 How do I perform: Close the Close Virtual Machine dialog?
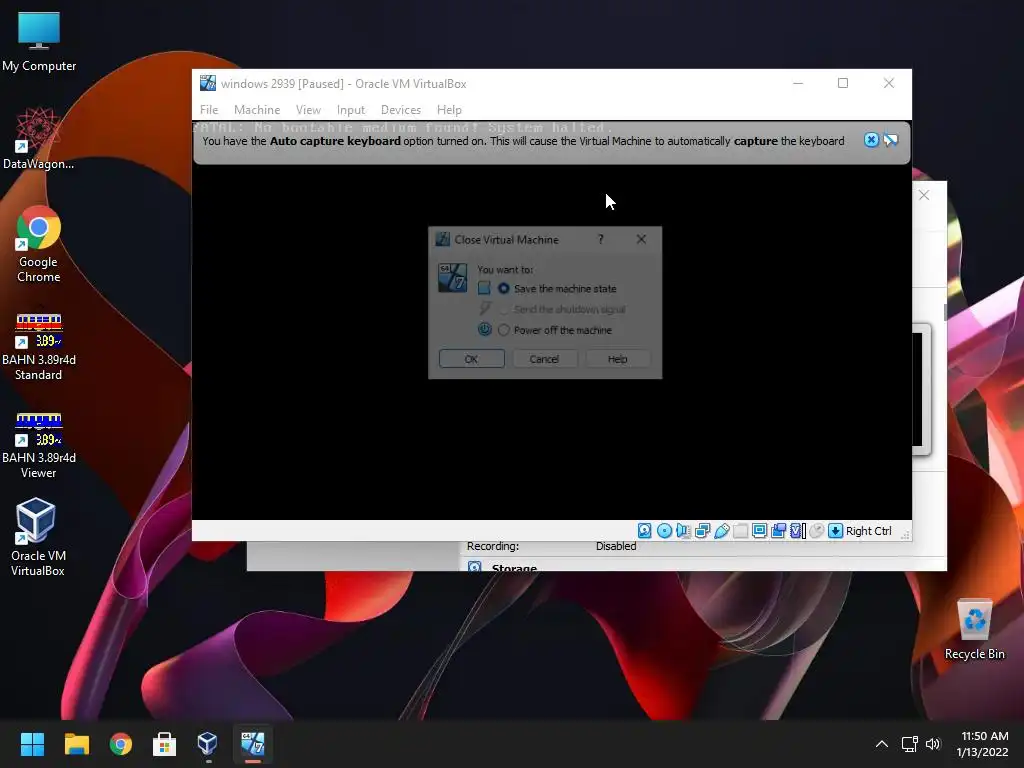pos(641,240)
